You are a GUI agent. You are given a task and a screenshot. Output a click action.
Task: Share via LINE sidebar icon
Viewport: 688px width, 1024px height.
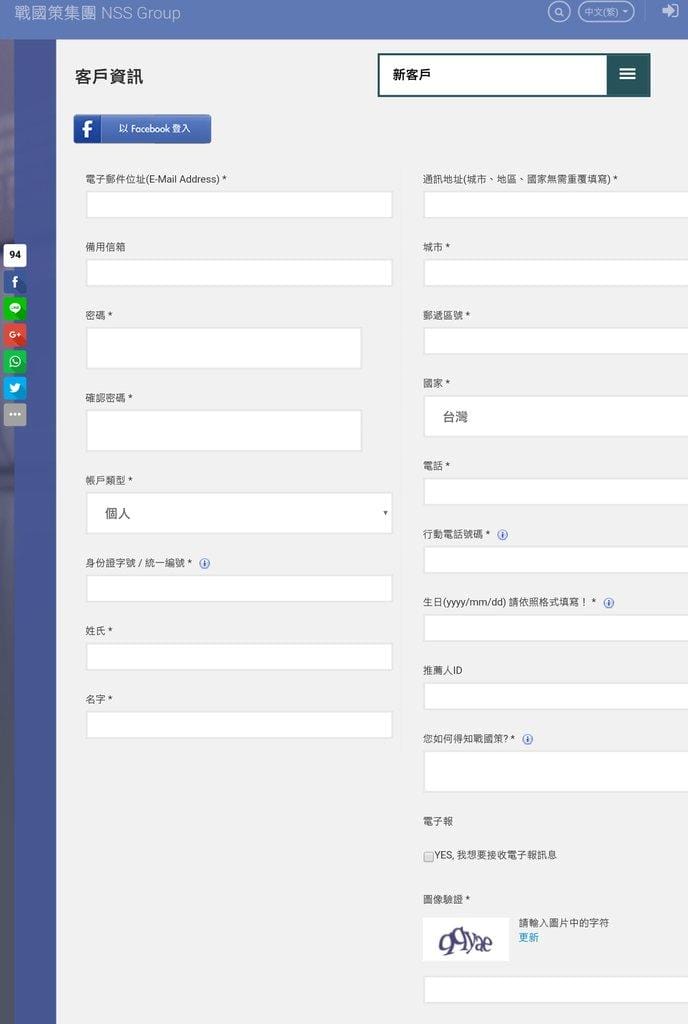pos(15,308)
